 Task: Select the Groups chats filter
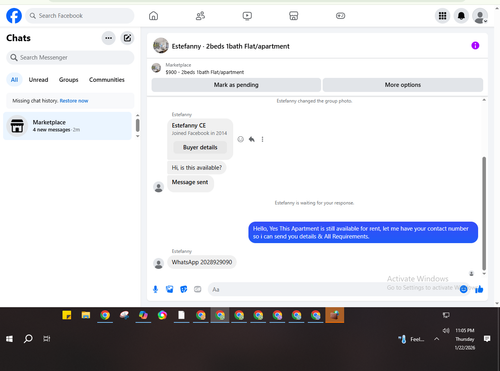pos(68,80)
